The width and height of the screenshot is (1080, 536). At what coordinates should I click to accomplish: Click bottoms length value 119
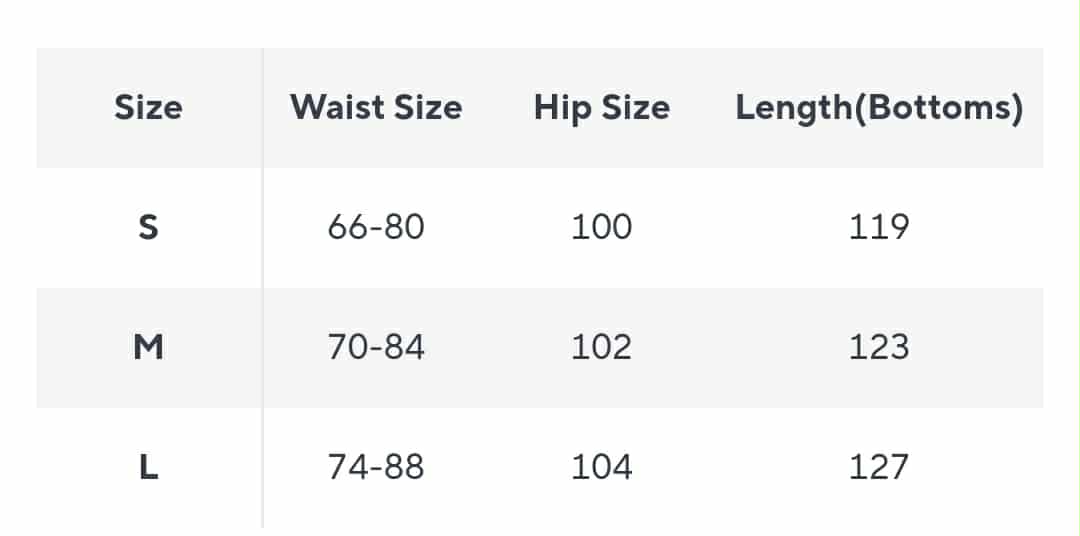(x=879, y=227)
